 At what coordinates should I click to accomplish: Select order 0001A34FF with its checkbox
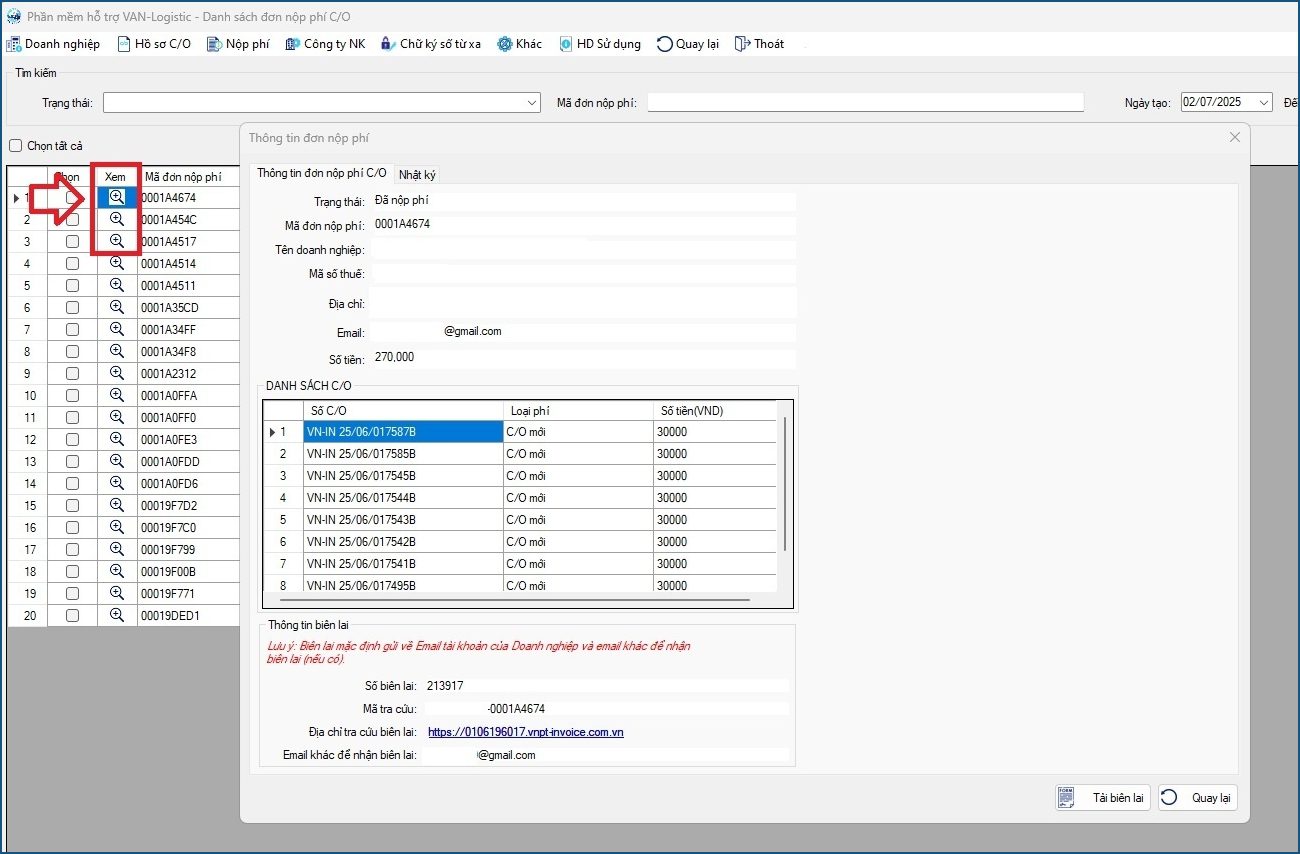tap(72, 330)
